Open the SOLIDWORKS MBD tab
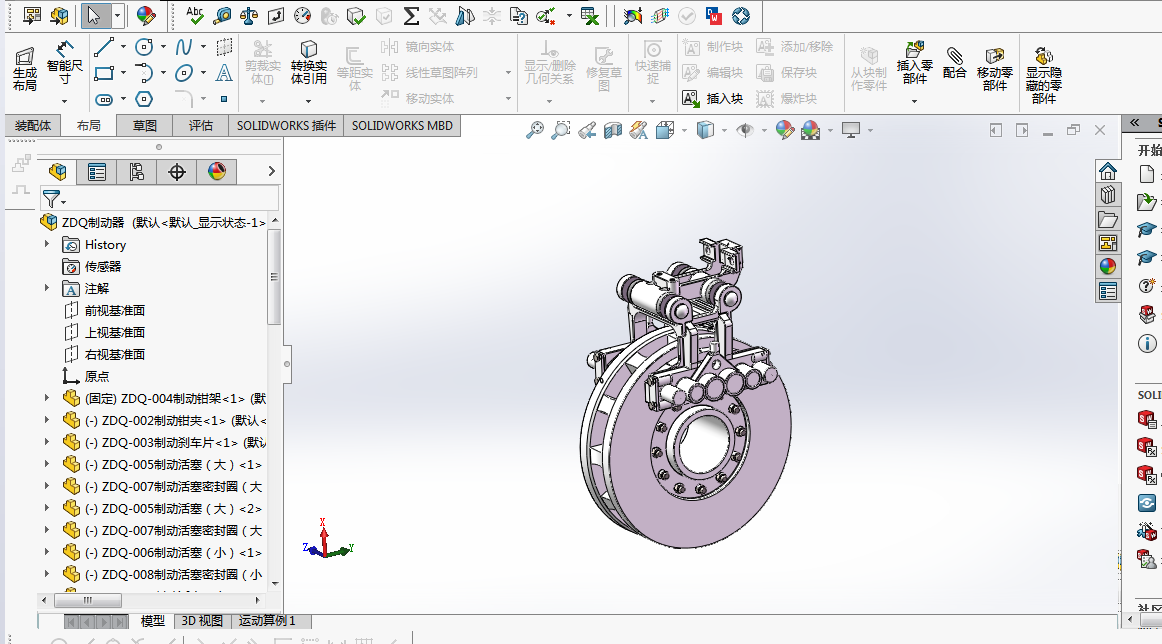This screenshot has height=644, width=1162. (x=402, y=126)
